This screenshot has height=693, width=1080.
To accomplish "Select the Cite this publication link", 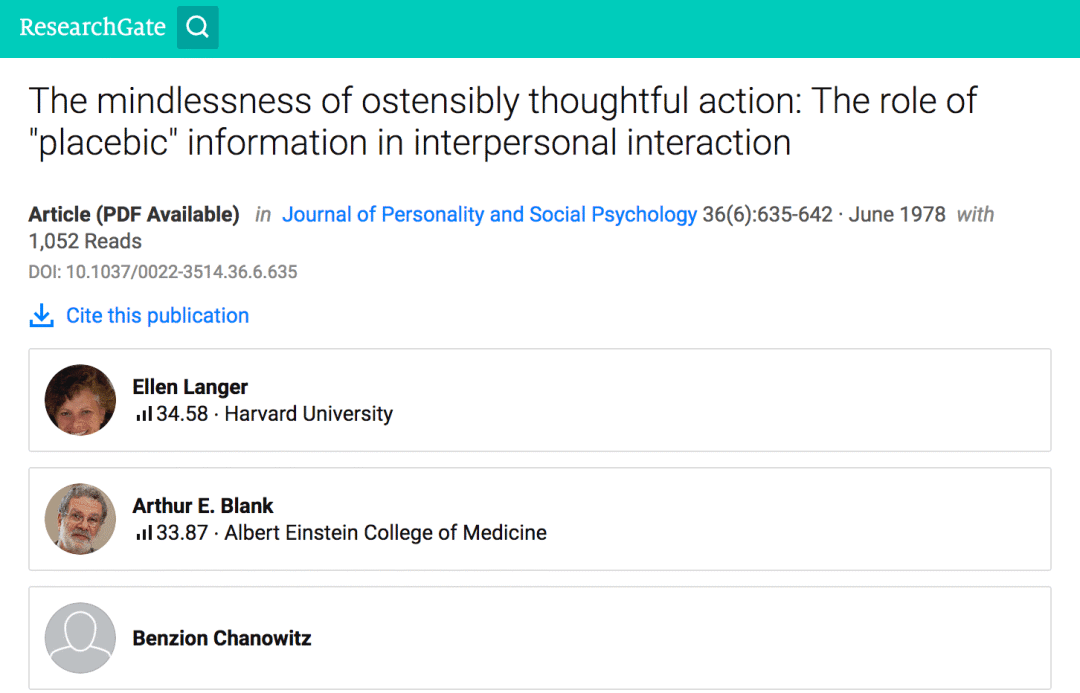I will 157,316.
